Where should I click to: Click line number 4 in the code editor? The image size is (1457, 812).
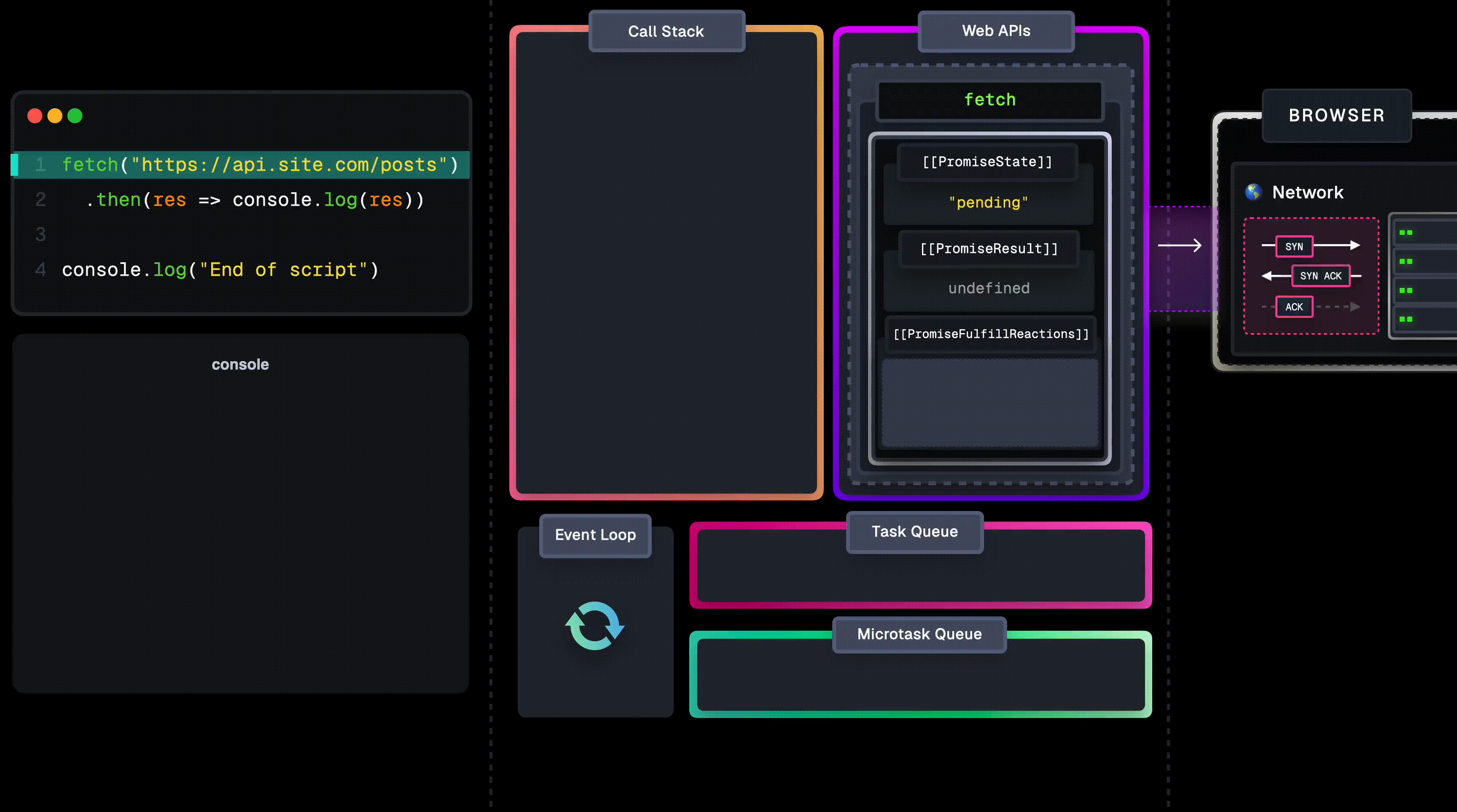[40, 270]
